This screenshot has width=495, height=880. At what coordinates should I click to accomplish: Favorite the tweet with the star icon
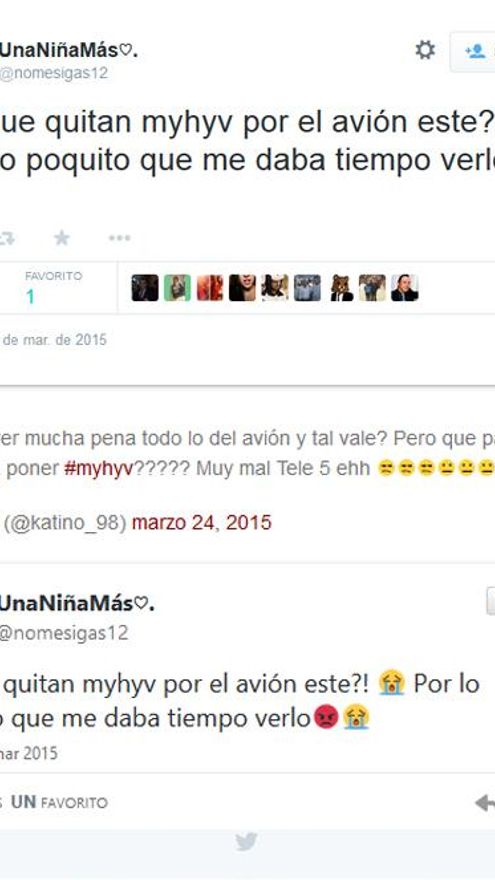tap(62, 239)
